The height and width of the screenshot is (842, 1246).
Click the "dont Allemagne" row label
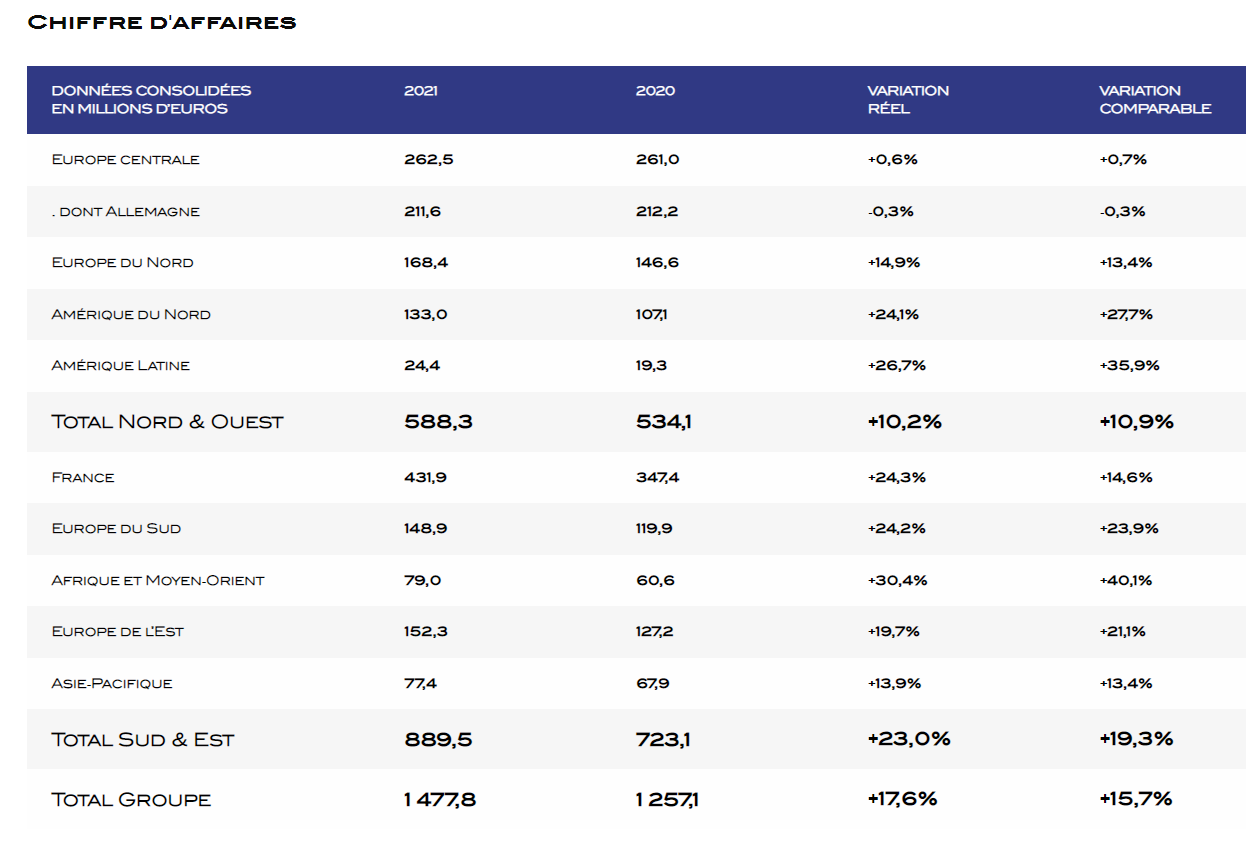[126, 212]
